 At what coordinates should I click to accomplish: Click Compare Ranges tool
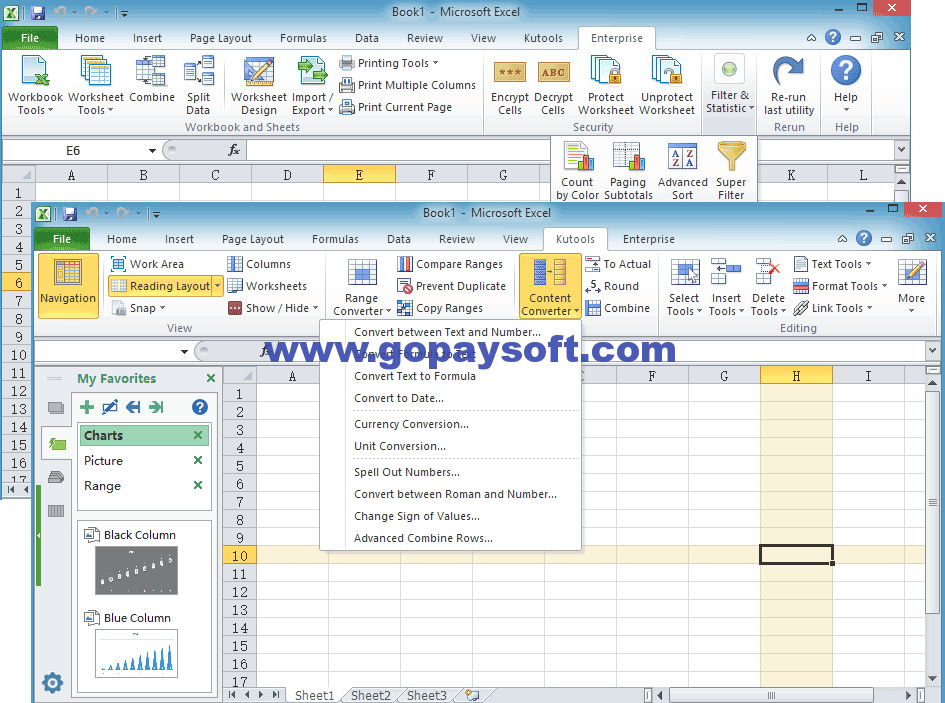(x=450, y=264)
